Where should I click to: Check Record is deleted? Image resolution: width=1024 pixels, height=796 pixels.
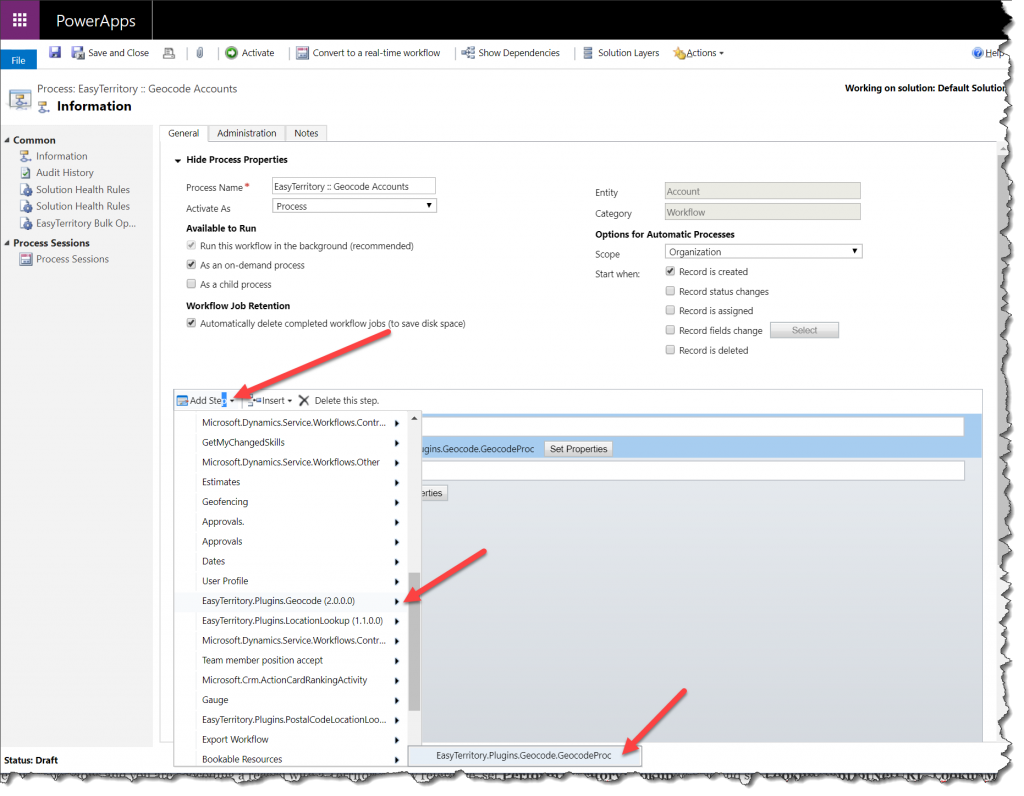click(670, 350)
